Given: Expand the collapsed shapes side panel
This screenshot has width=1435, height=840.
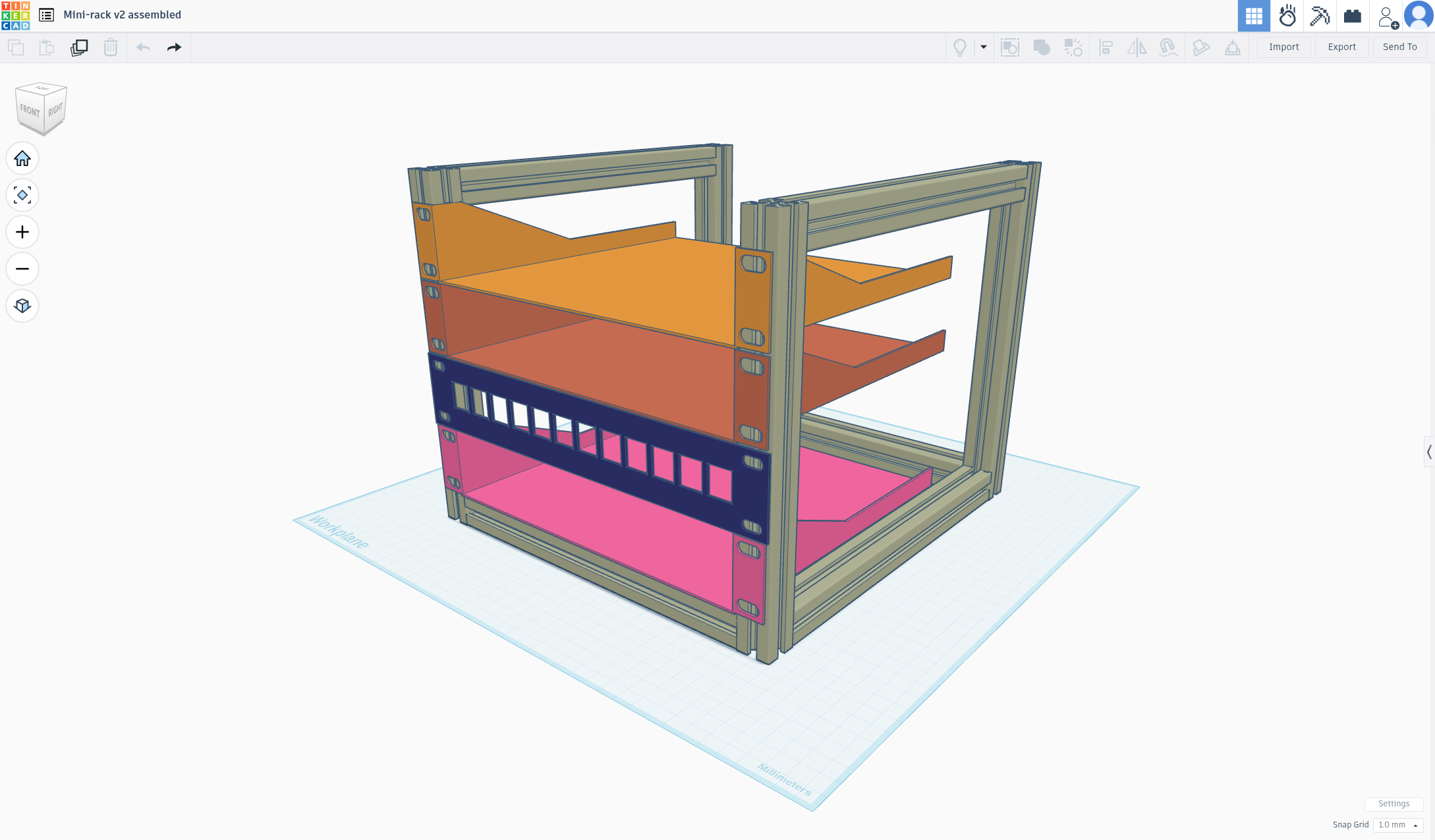Looking at the screenshot, I should [1428, 452].
